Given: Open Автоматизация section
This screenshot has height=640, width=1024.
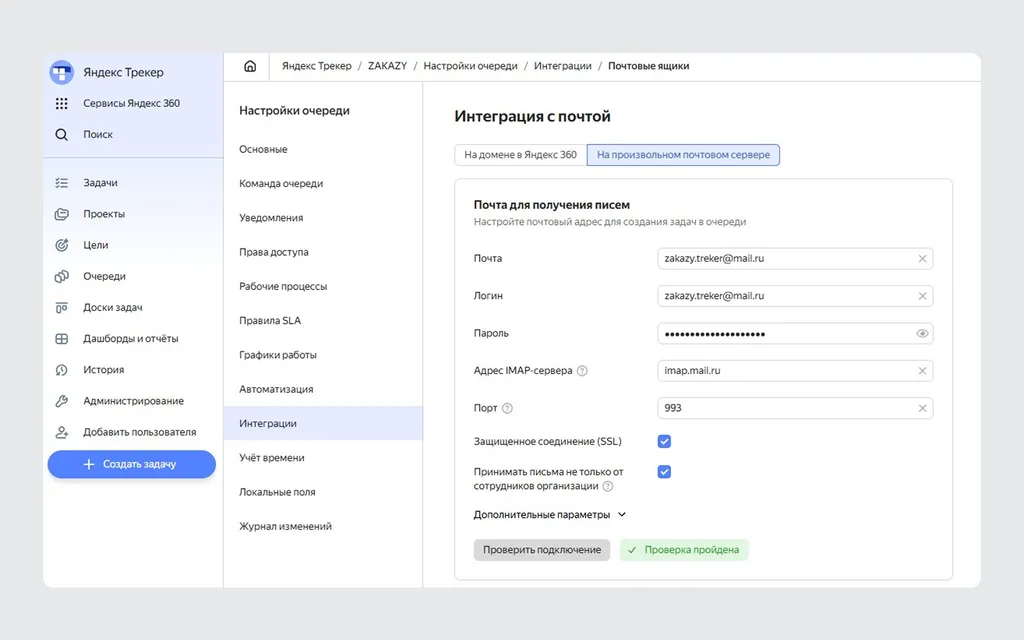Looking at the screenshot, I should 323,389.
